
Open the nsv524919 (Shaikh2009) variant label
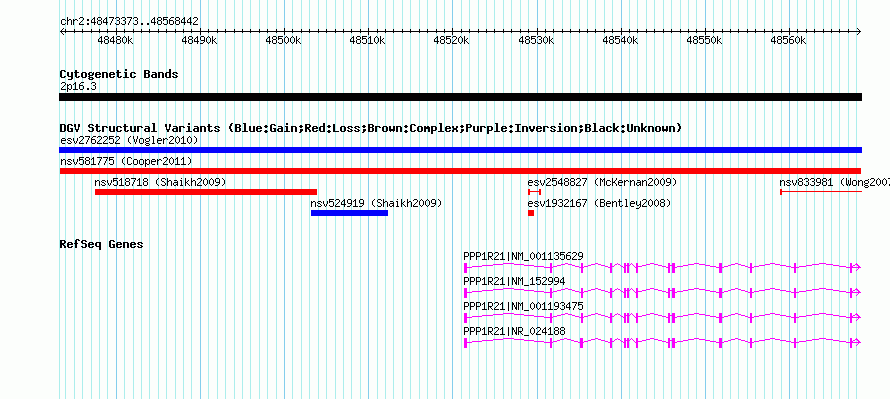[376, 203]
